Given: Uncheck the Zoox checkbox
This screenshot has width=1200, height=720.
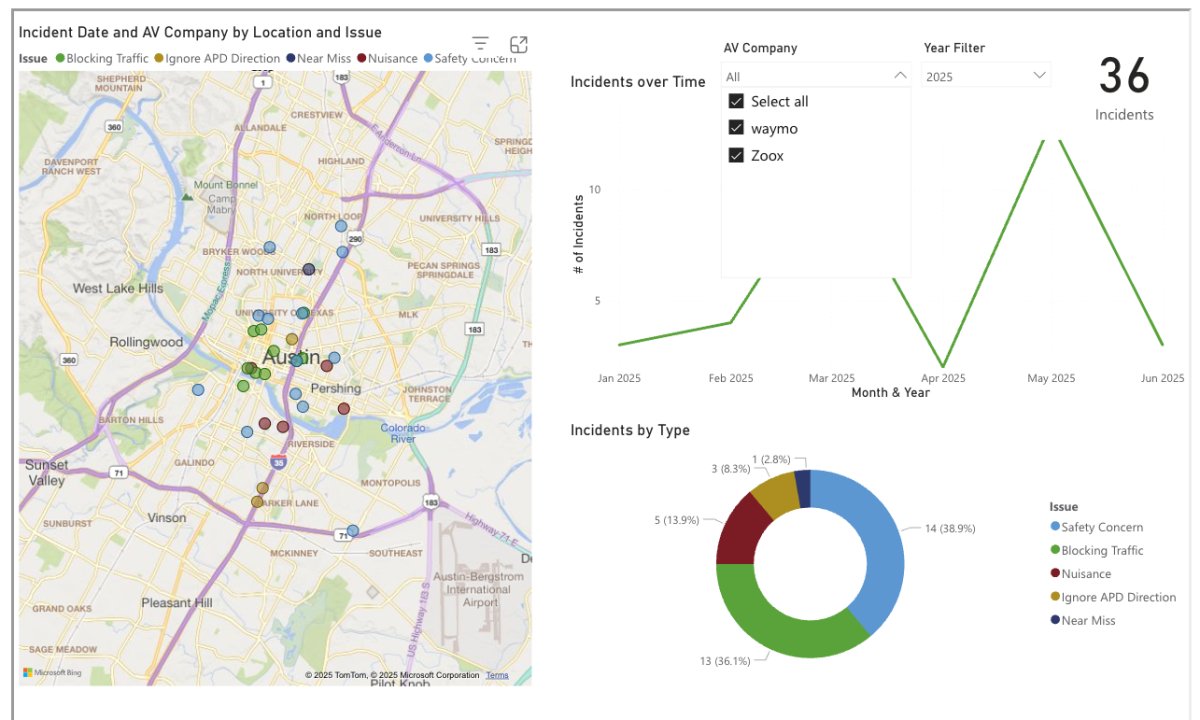Looking at the screenshot, I should (736, 155).
